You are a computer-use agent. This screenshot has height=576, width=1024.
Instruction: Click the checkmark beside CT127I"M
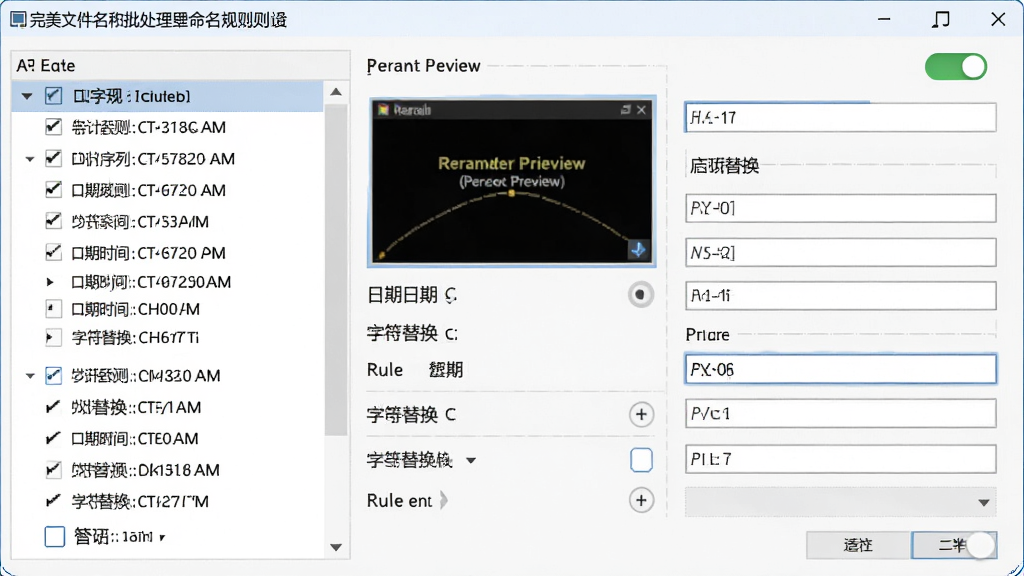(54, 501)
